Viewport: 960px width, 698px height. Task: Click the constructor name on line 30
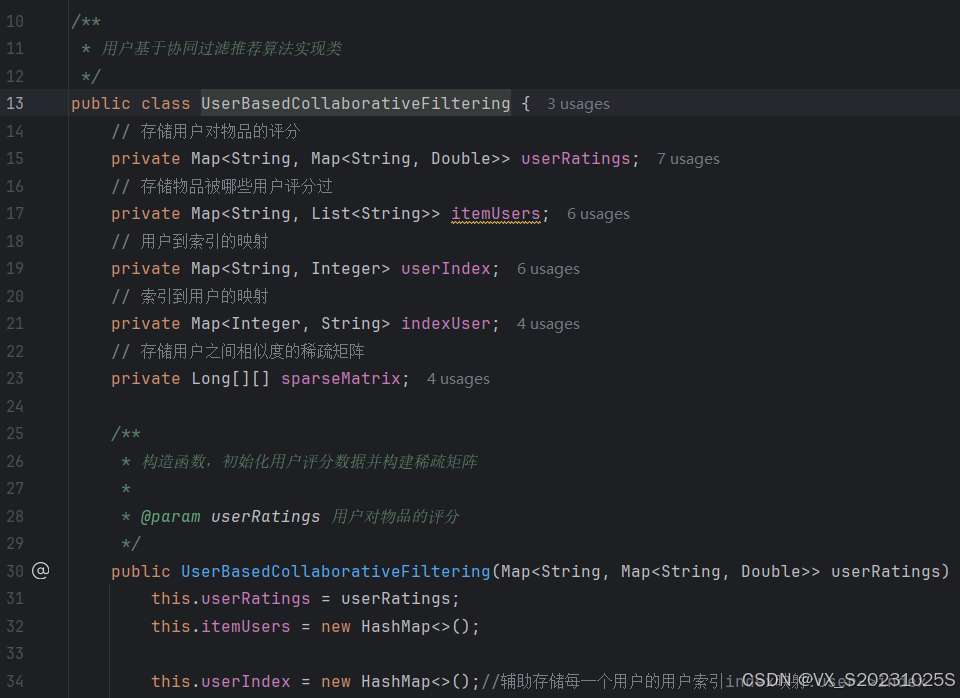point(336,571)
